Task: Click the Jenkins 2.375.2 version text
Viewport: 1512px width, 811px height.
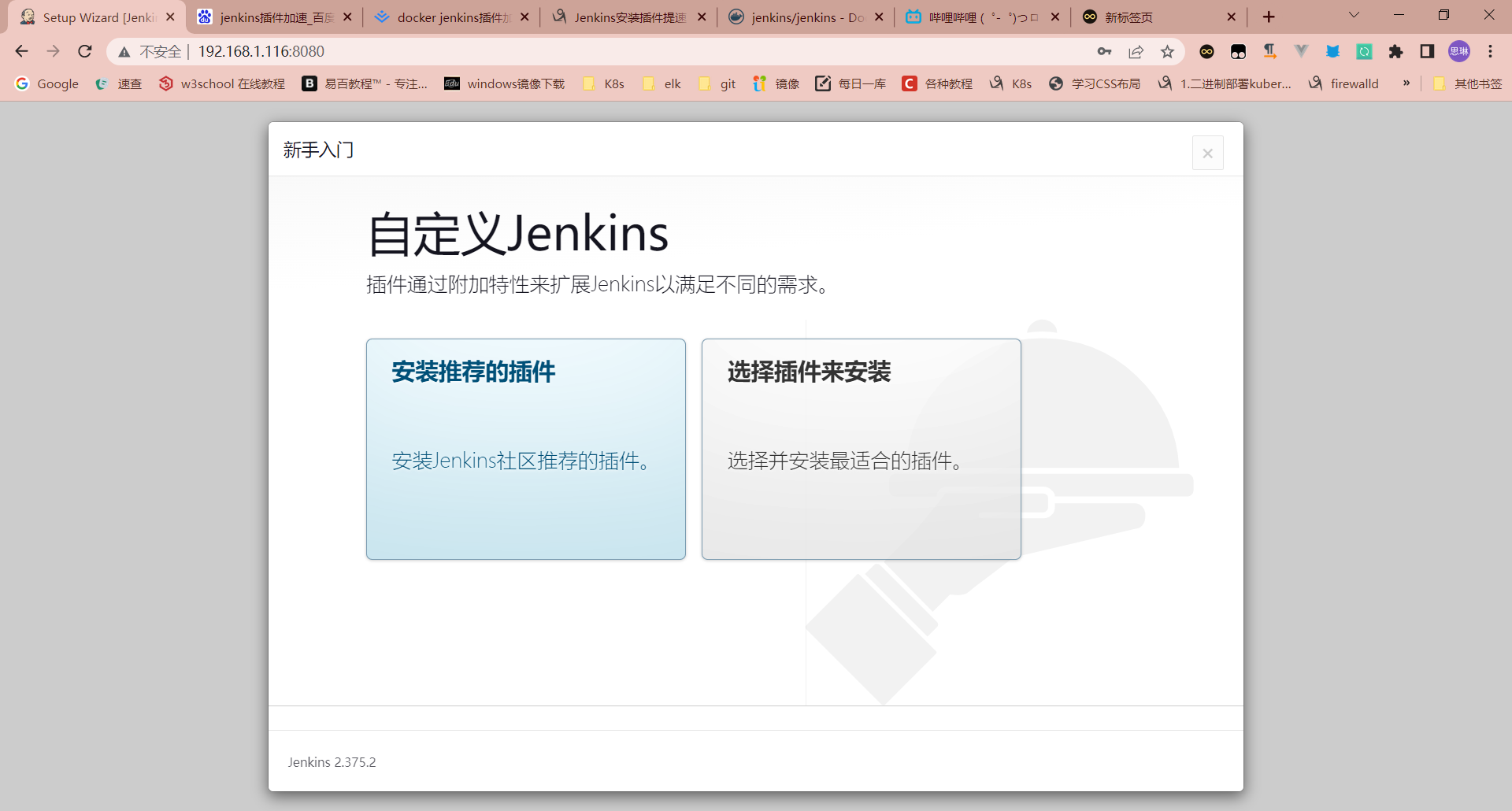Action: click(x=332, y=762)
